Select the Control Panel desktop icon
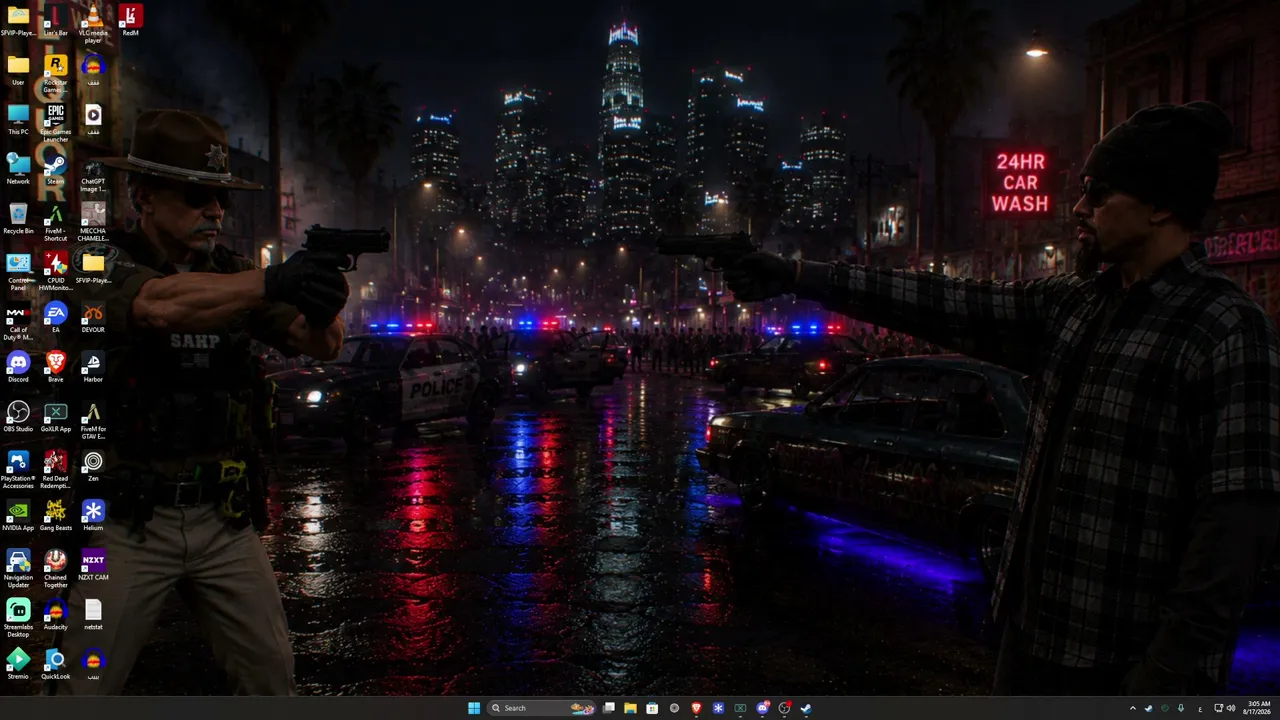 [18, 271]
